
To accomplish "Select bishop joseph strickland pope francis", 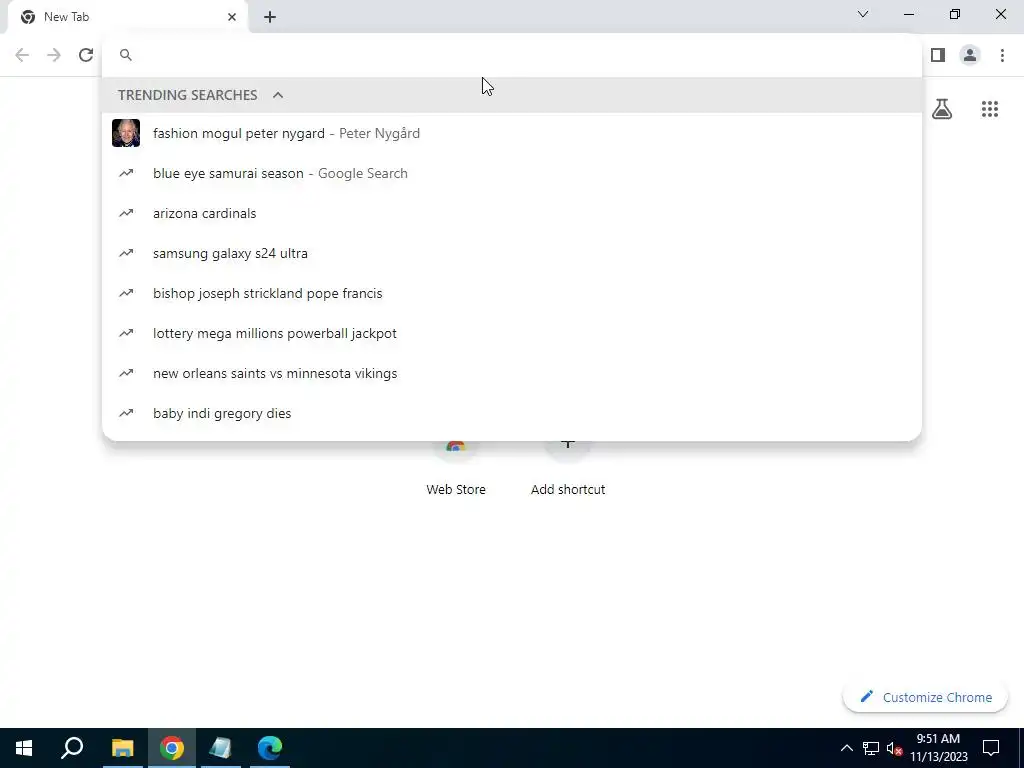I will point(512,293).
